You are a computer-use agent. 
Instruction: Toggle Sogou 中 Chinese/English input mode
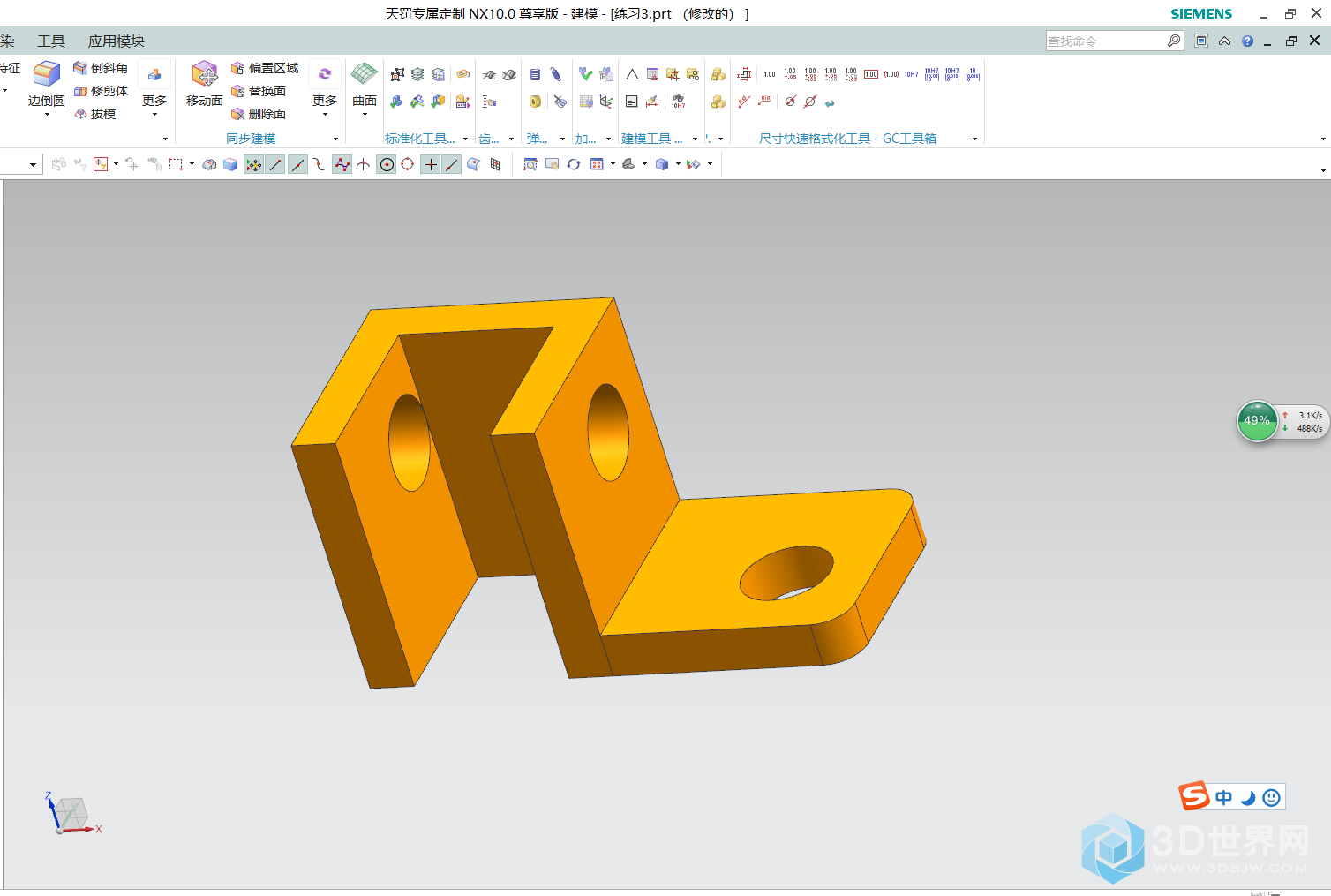(x=1223, y=798)
